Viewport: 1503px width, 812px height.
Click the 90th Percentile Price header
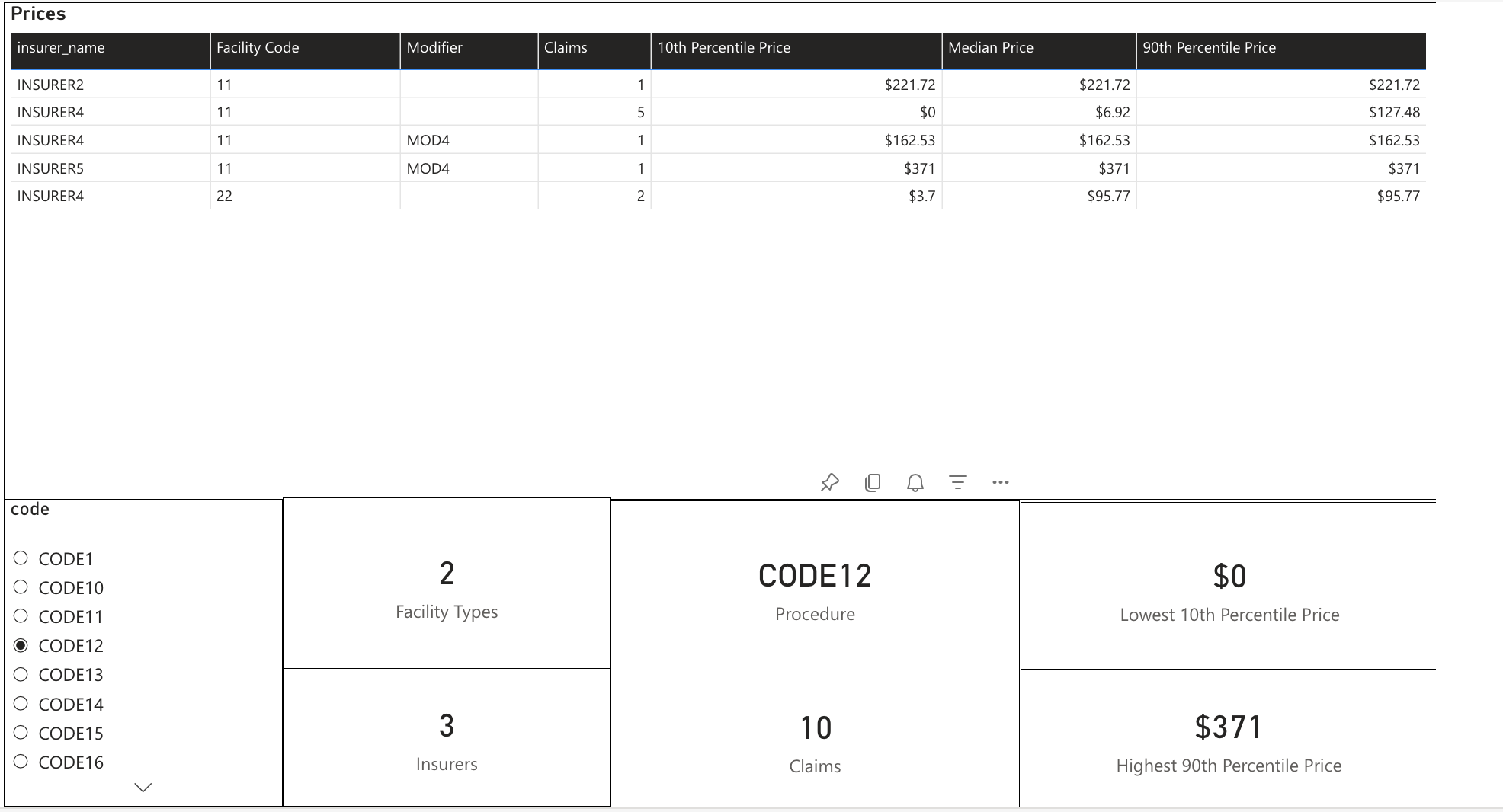1209,48
